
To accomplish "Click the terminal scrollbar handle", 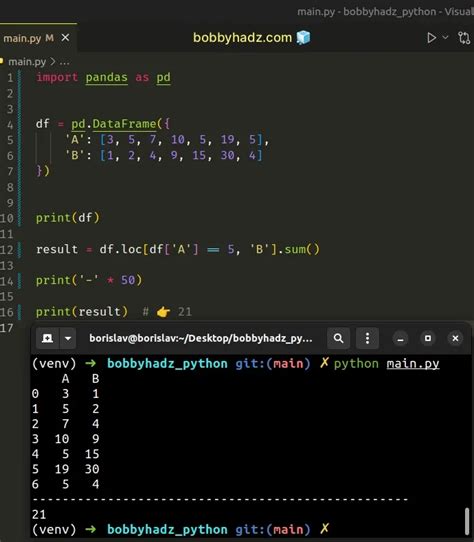I will pos(467,521).
